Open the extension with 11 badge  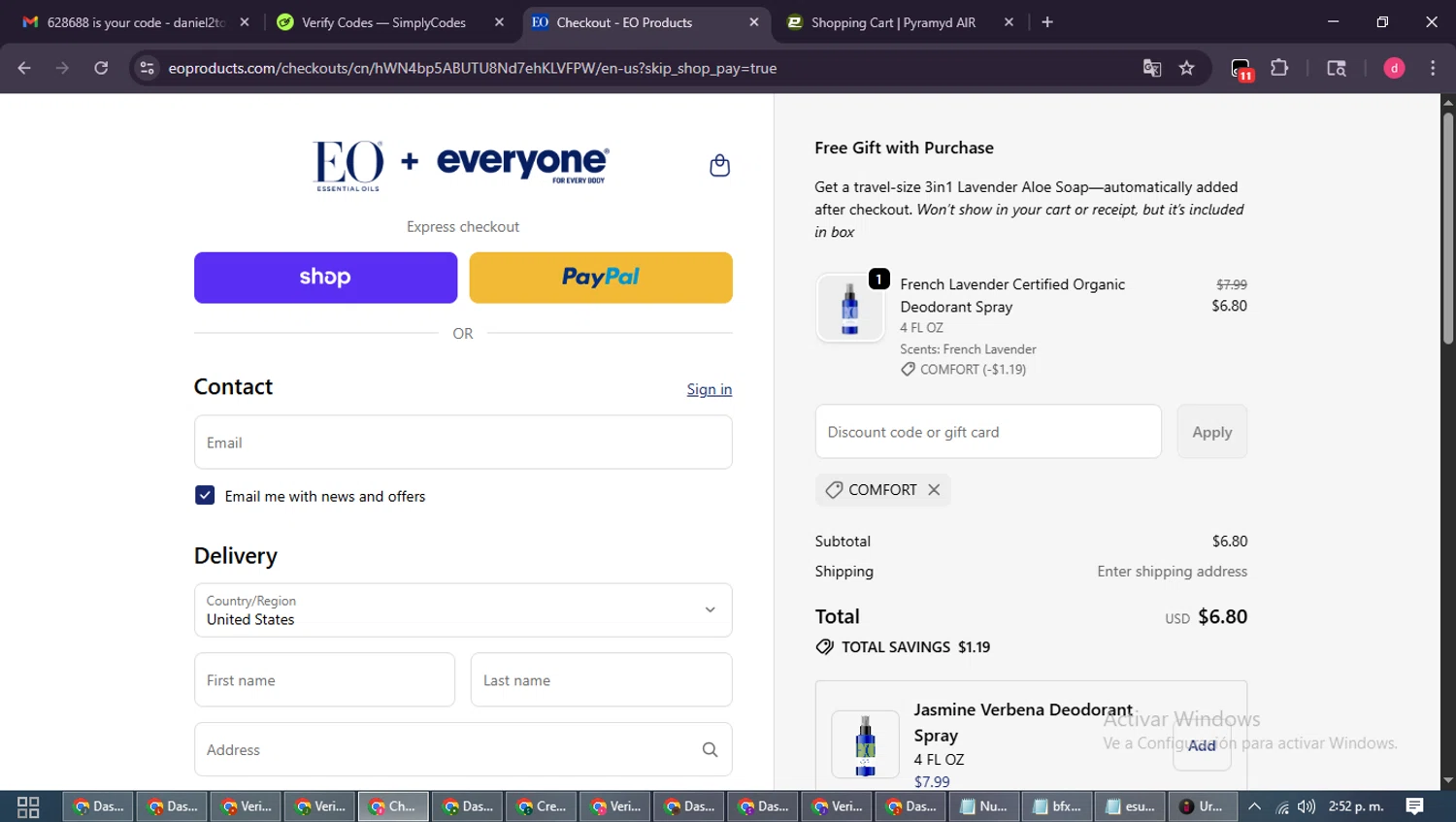1241,69
